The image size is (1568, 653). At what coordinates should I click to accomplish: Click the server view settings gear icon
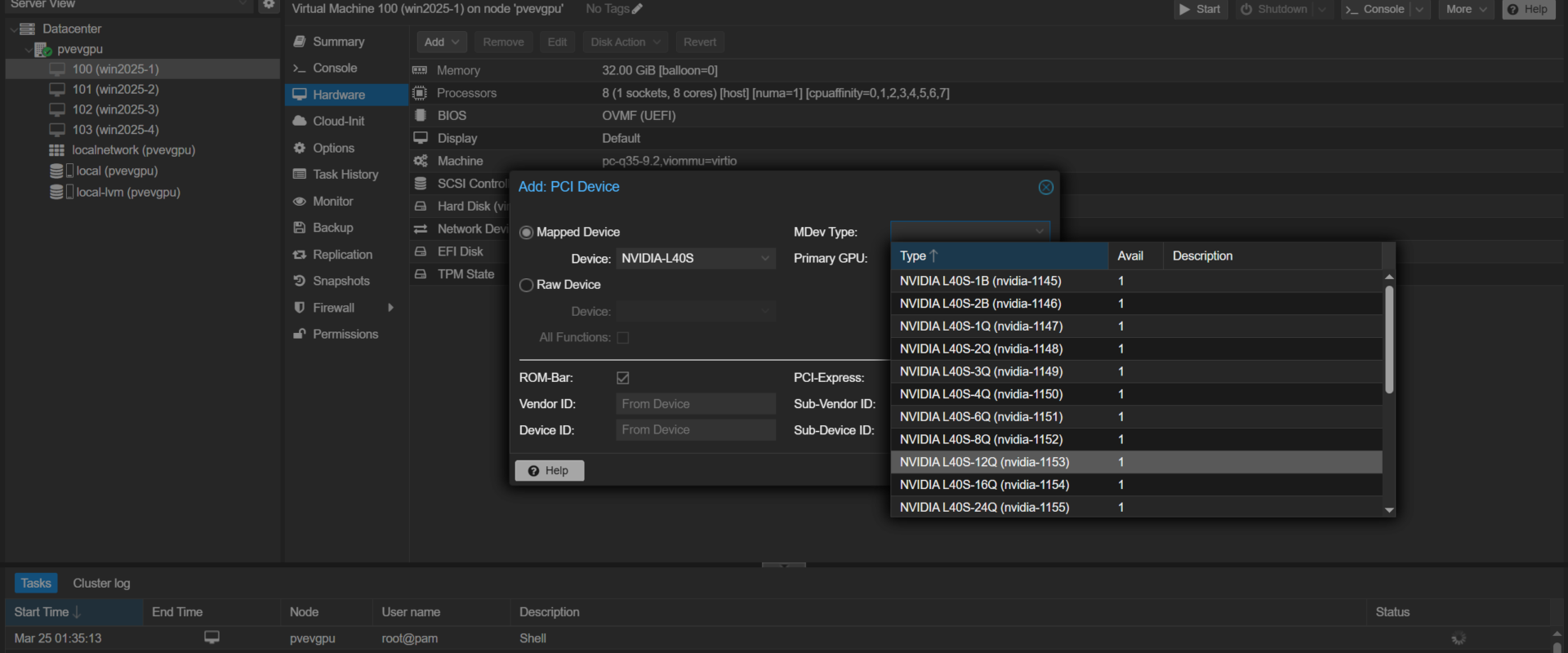[268, 4]
